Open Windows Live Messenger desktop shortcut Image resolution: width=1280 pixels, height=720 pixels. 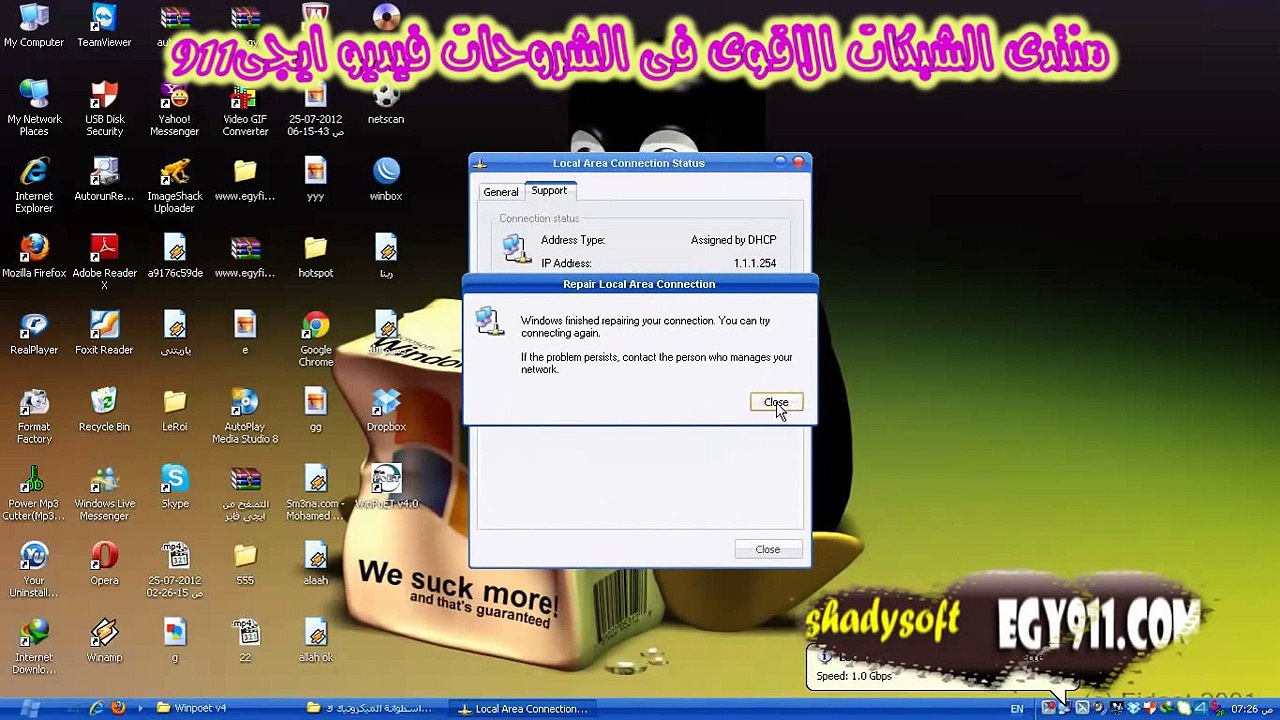[x=104, y=494]
